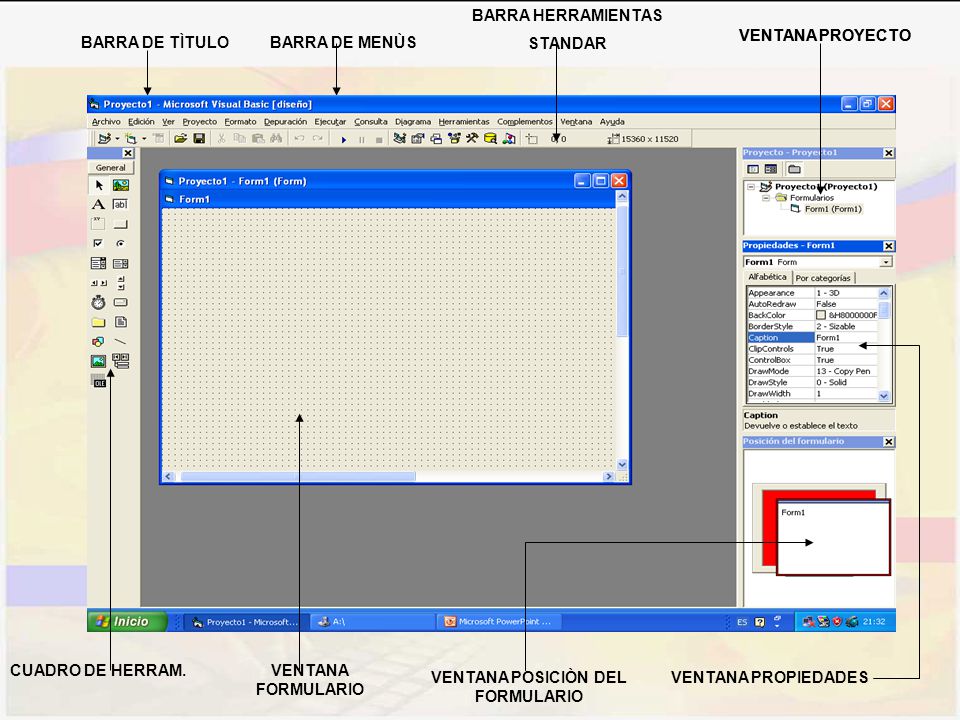Select the ListBox control tool
Viewport: 960px width, 720px height.
click(121, 263)
